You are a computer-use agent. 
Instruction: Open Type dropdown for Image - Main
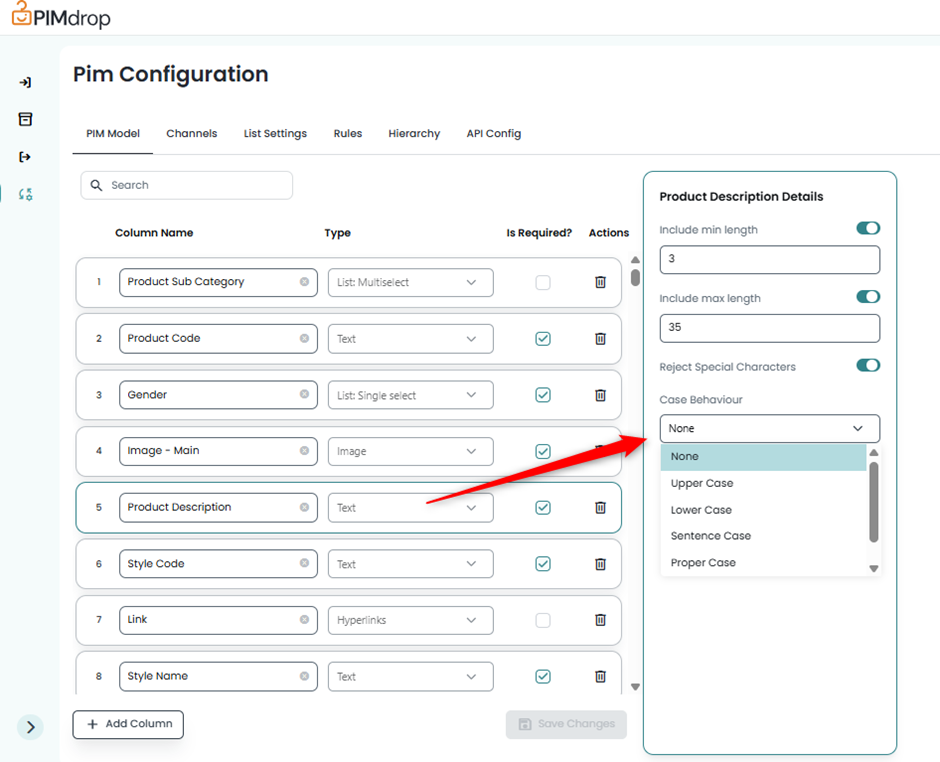[410, 452]
